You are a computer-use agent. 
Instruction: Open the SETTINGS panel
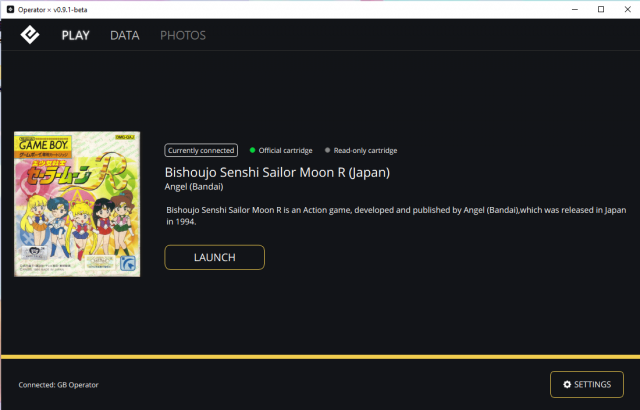tap(586, 384)
